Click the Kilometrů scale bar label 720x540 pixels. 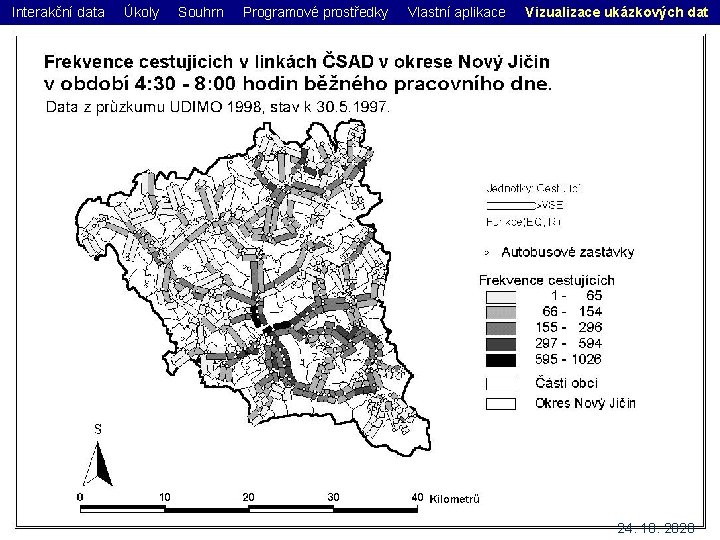click(454, 499)
